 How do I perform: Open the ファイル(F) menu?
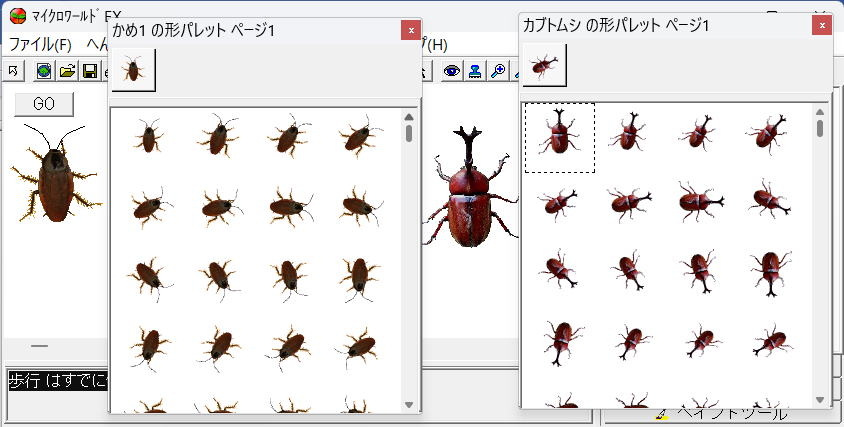pyautogui.click(x=40, y=44)
